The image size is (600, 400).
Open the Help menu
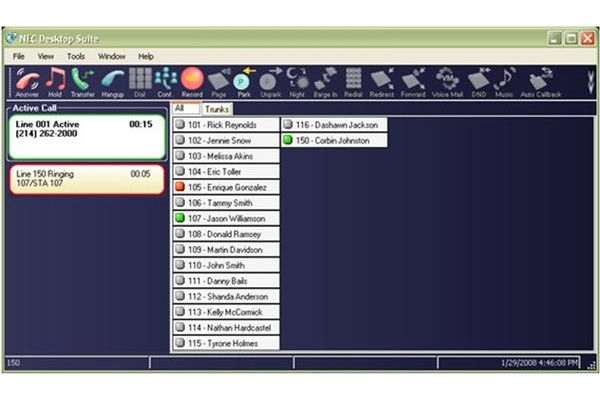pyautogui.click(x=146, y=56)
